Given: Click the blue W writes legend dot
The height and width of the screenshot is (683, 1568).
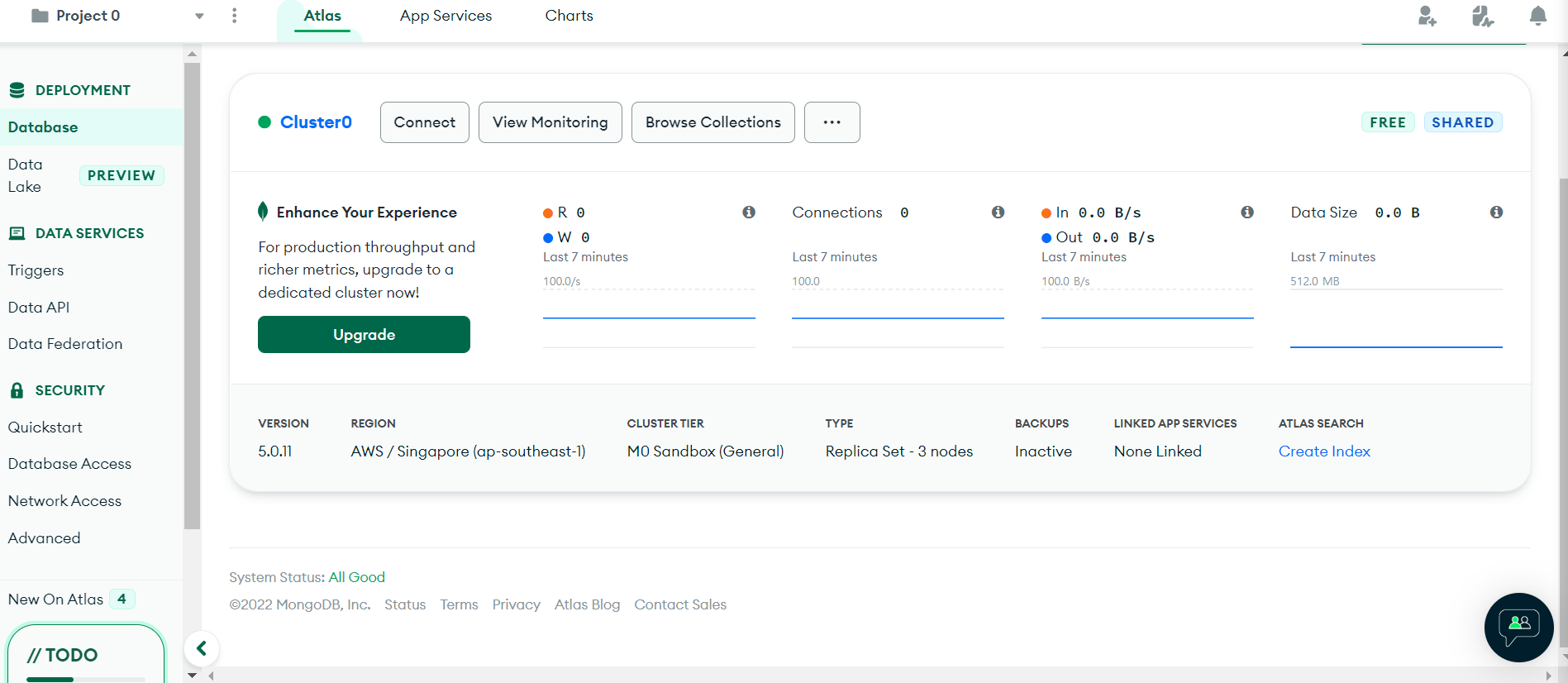Looking at the screenshot, I should click(x=548, y=238).
